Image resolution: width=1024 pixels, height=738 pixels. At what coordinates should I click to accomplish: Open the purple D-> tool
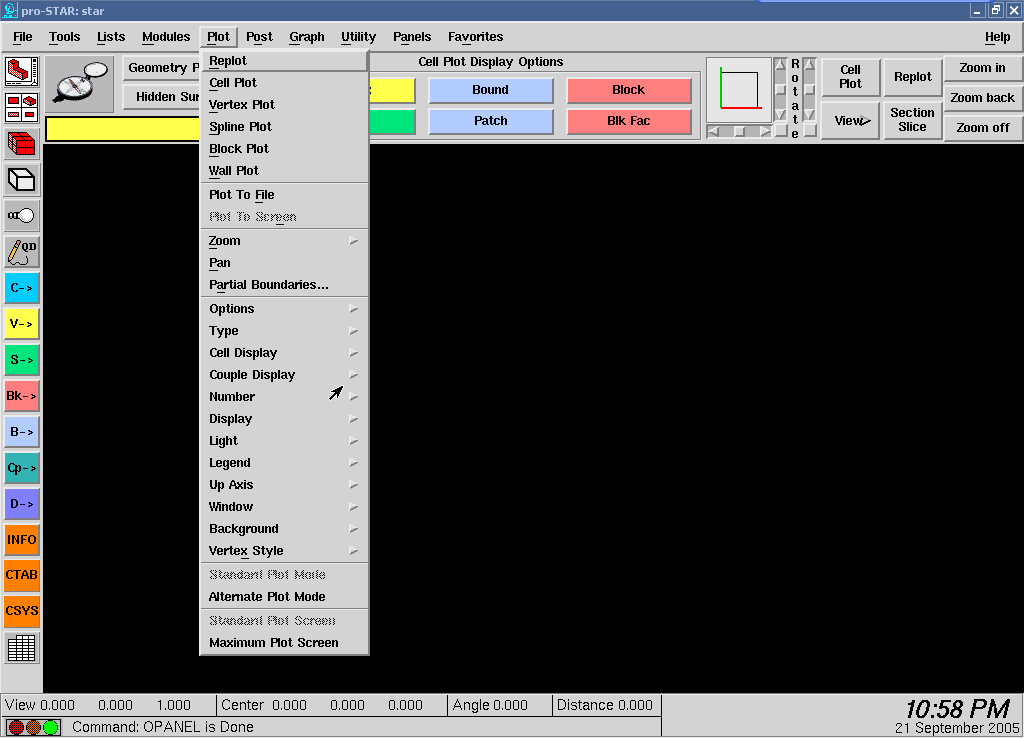point(22,504)
